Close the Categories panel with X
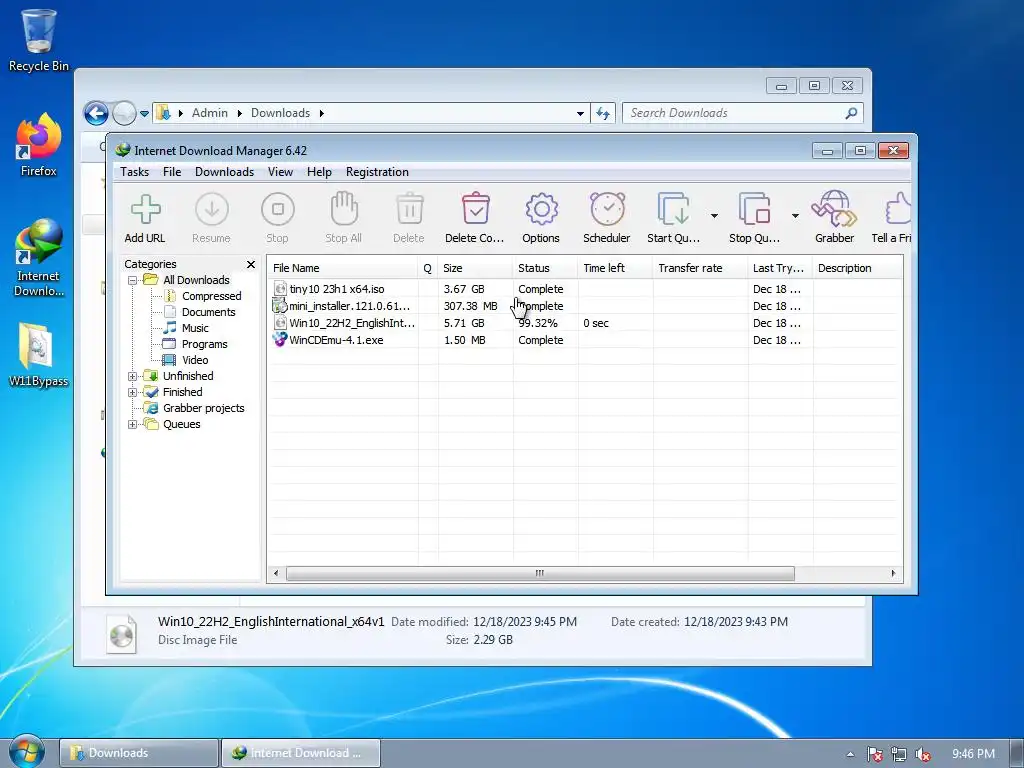 [x=251, y=264]
